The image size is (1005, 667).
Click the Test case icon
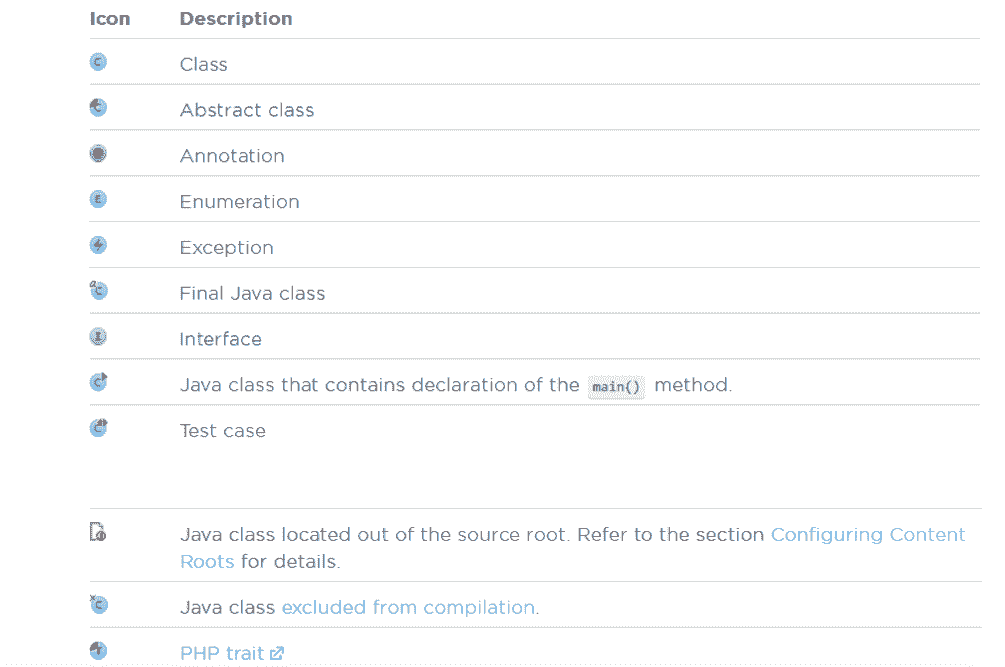pyautogui.click(x=98, y=428)
